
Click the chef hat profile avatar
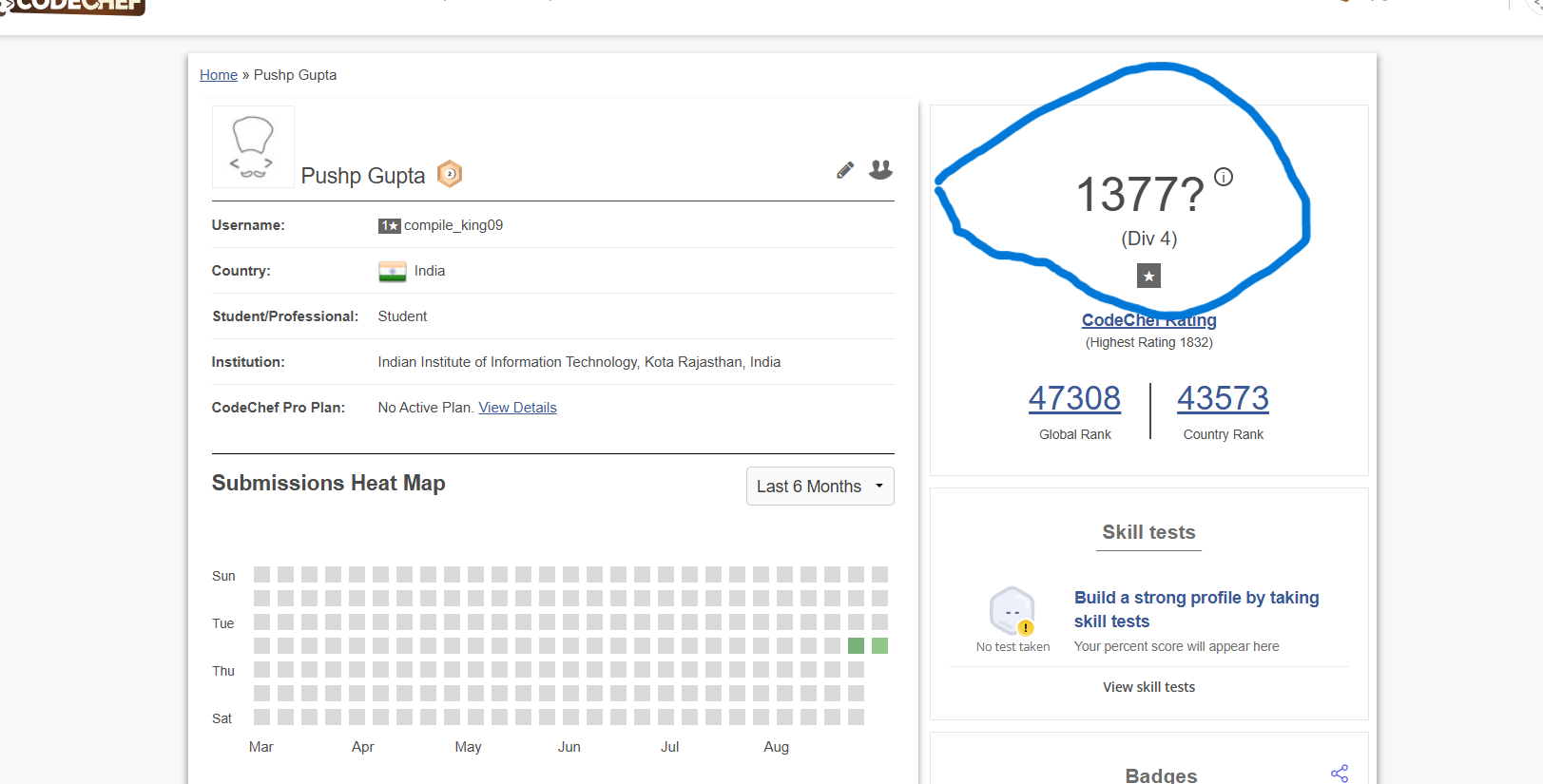click(x=253, y=146)
